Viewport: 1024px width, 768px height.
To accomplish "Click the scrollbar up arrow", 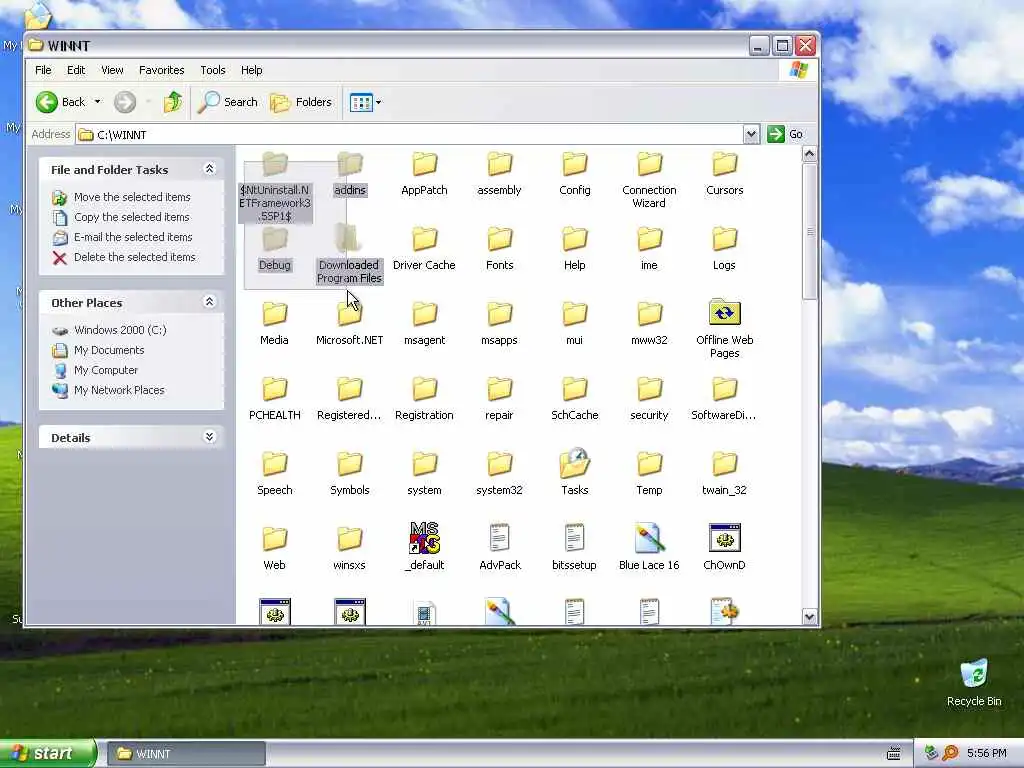I will [810, 154].
